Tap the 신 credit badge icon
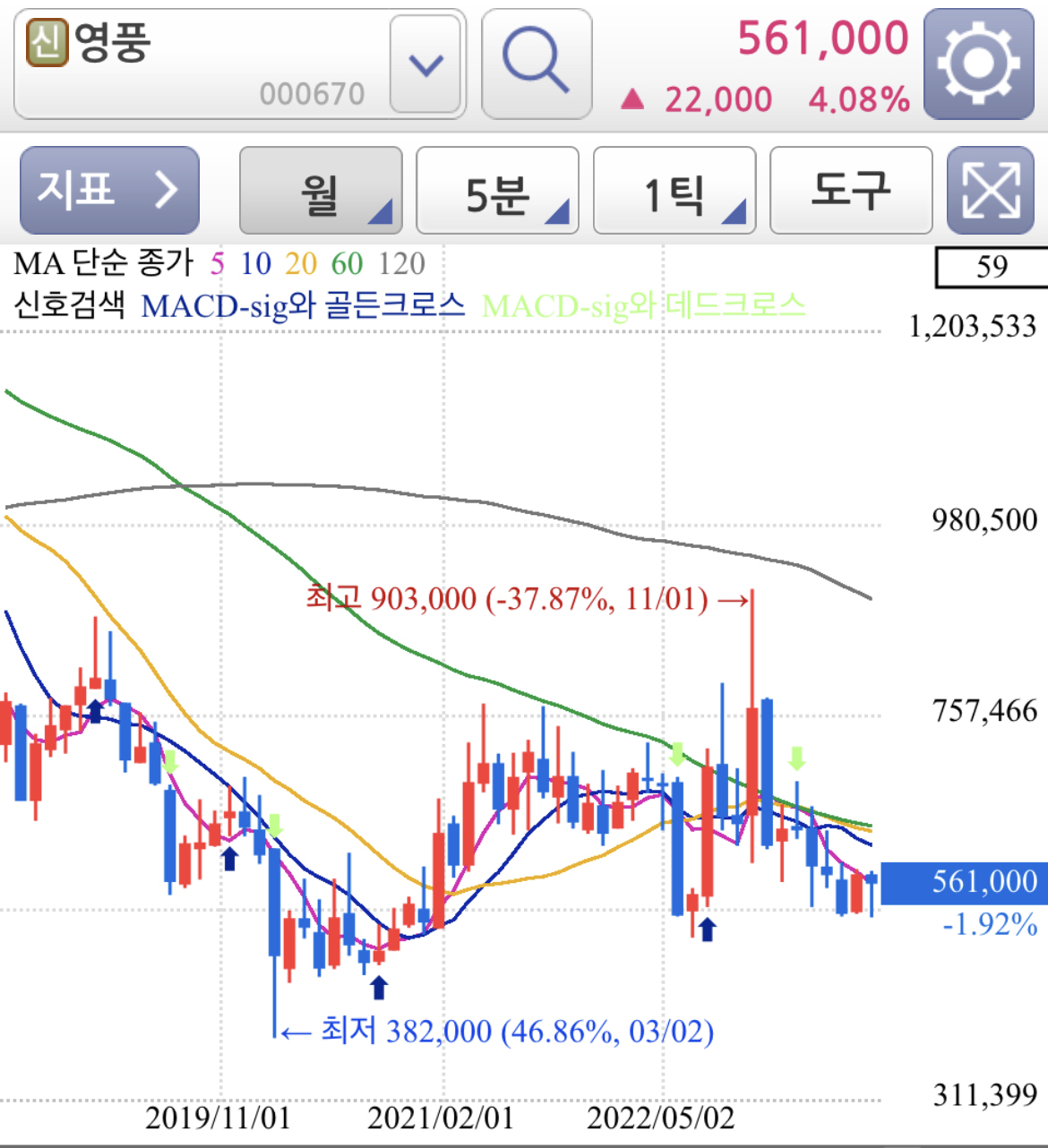Viewport: 1048px width, 1148px height. pos(47,42)
